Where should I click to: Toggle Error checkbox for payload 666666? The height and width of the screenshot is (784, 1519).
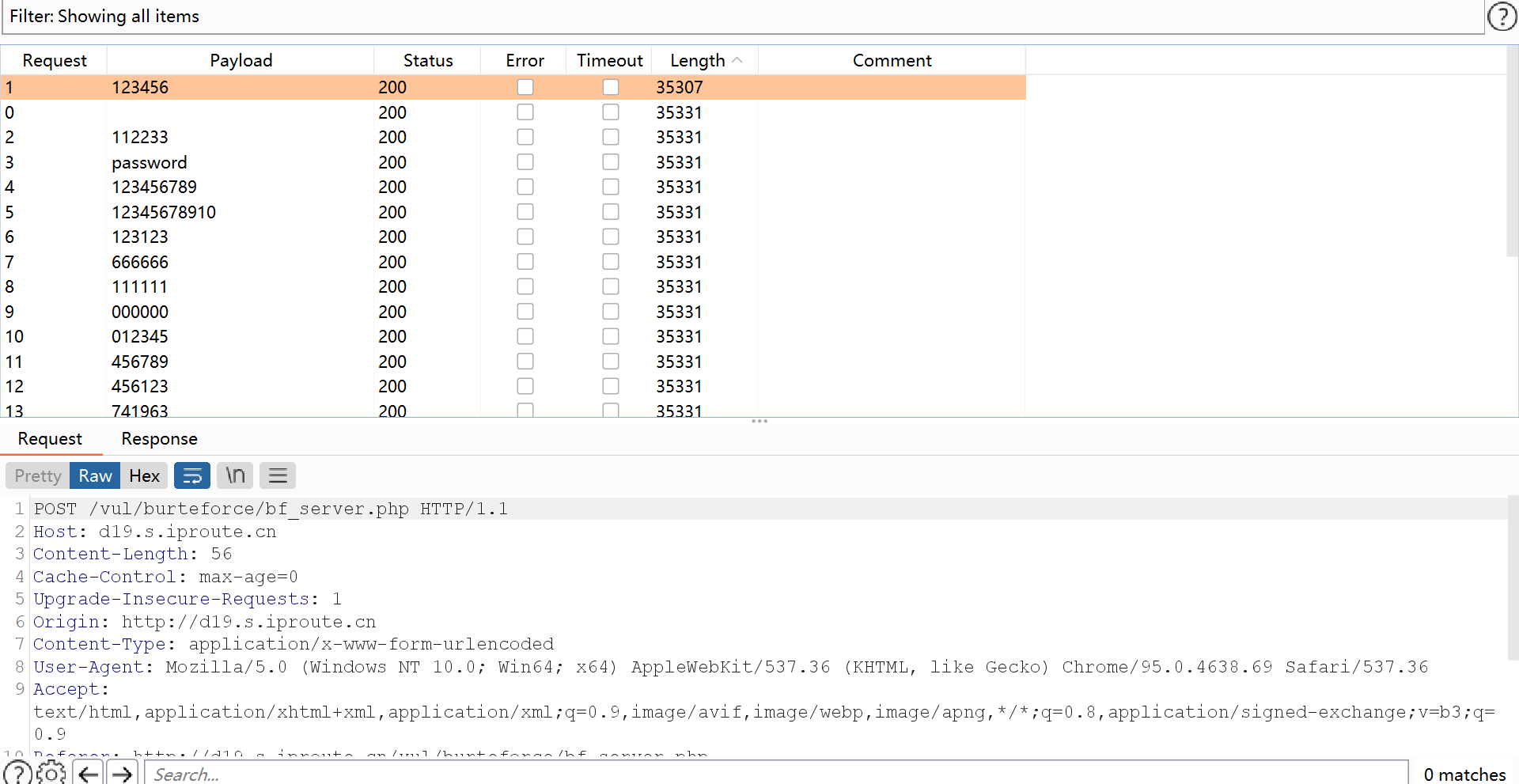525,262
